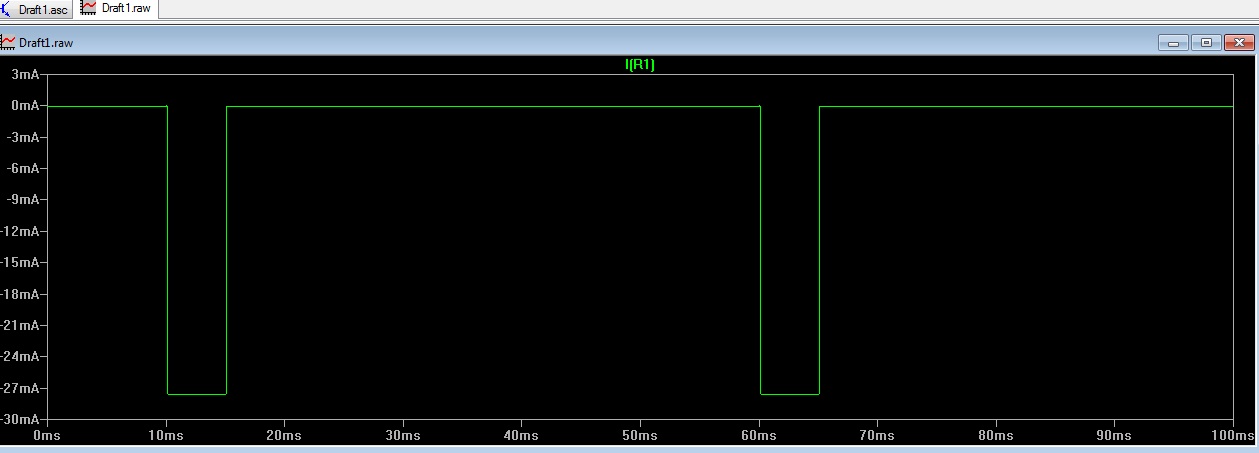Click the -15mA vertical axis label
The image size is (1259, 453).
(x=20, y=262)
